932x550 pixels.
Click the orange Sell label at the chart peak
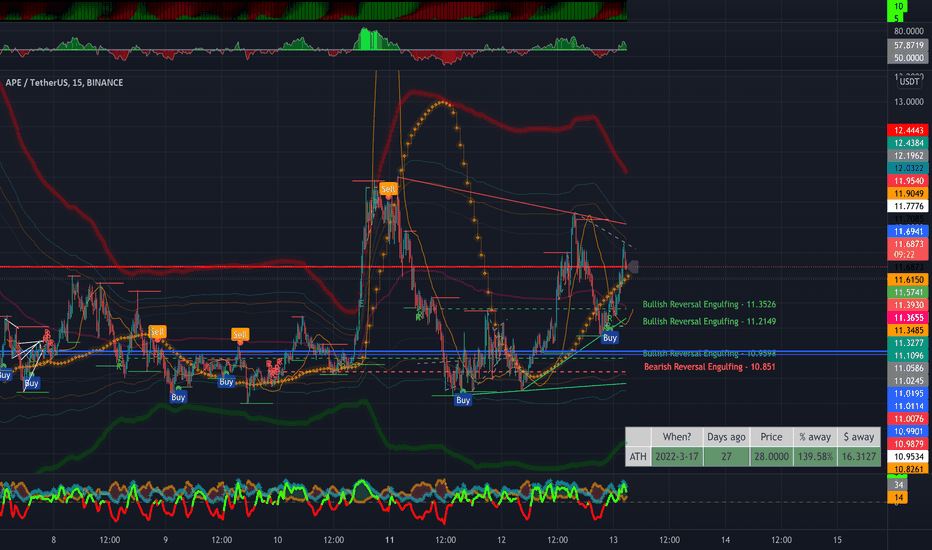click(x=388, y=189)
